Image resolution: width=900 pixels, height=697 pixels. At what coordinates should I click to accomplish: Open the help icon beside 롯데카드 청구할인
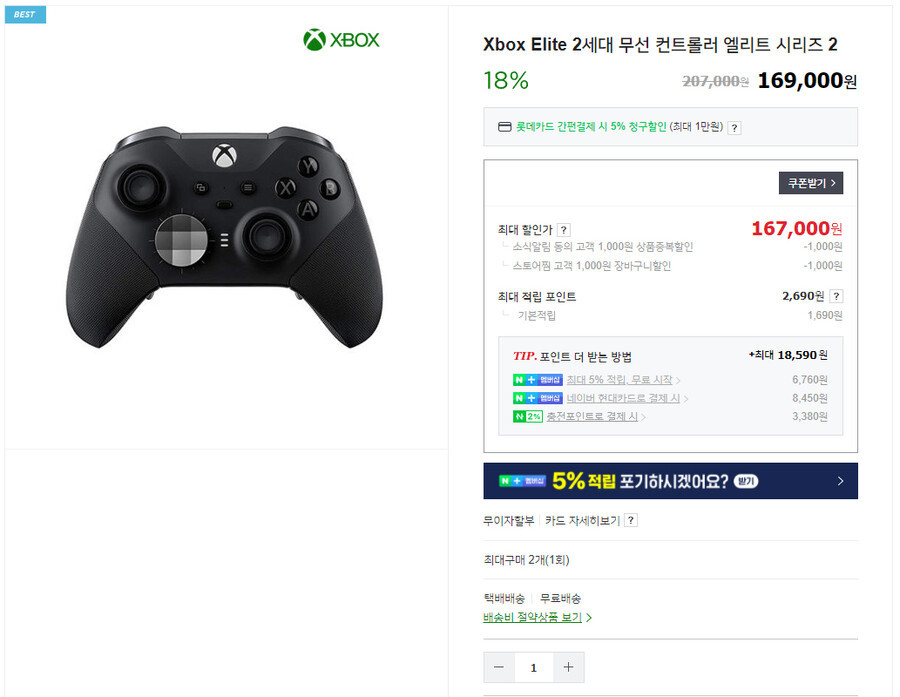tap(734, 127)
